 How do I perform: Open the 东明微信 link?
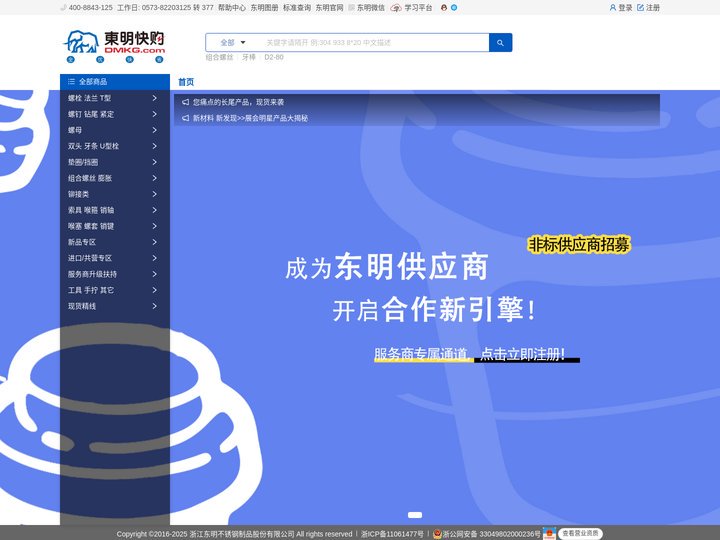[371, 8]
